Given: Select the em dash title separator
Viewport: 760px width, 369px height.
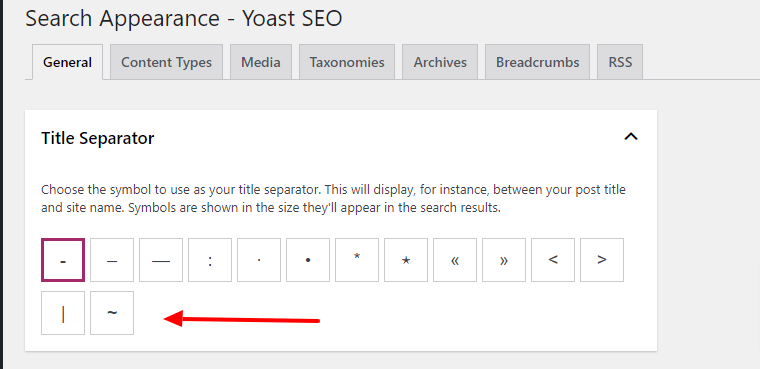Looking at the screenshot, I should tap(161, 260).
